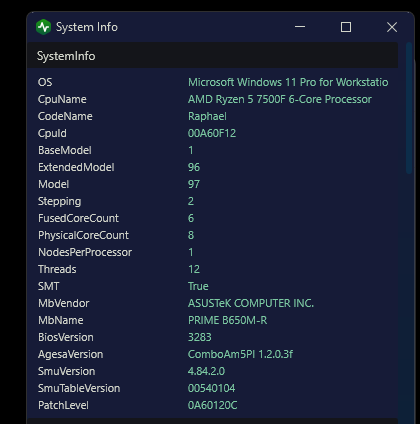This screenshot has width=420, height=424.
Task: Select the OS row label
Action: pos(45,82)
